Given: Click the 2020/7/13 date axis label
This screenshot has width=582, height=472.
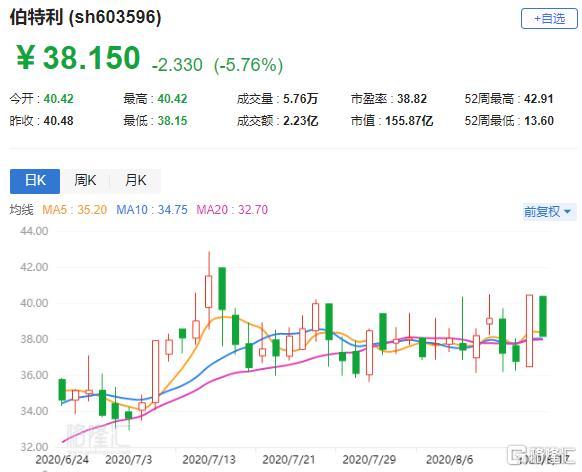Looking at the screenshot, I should [x=209, y=460].
